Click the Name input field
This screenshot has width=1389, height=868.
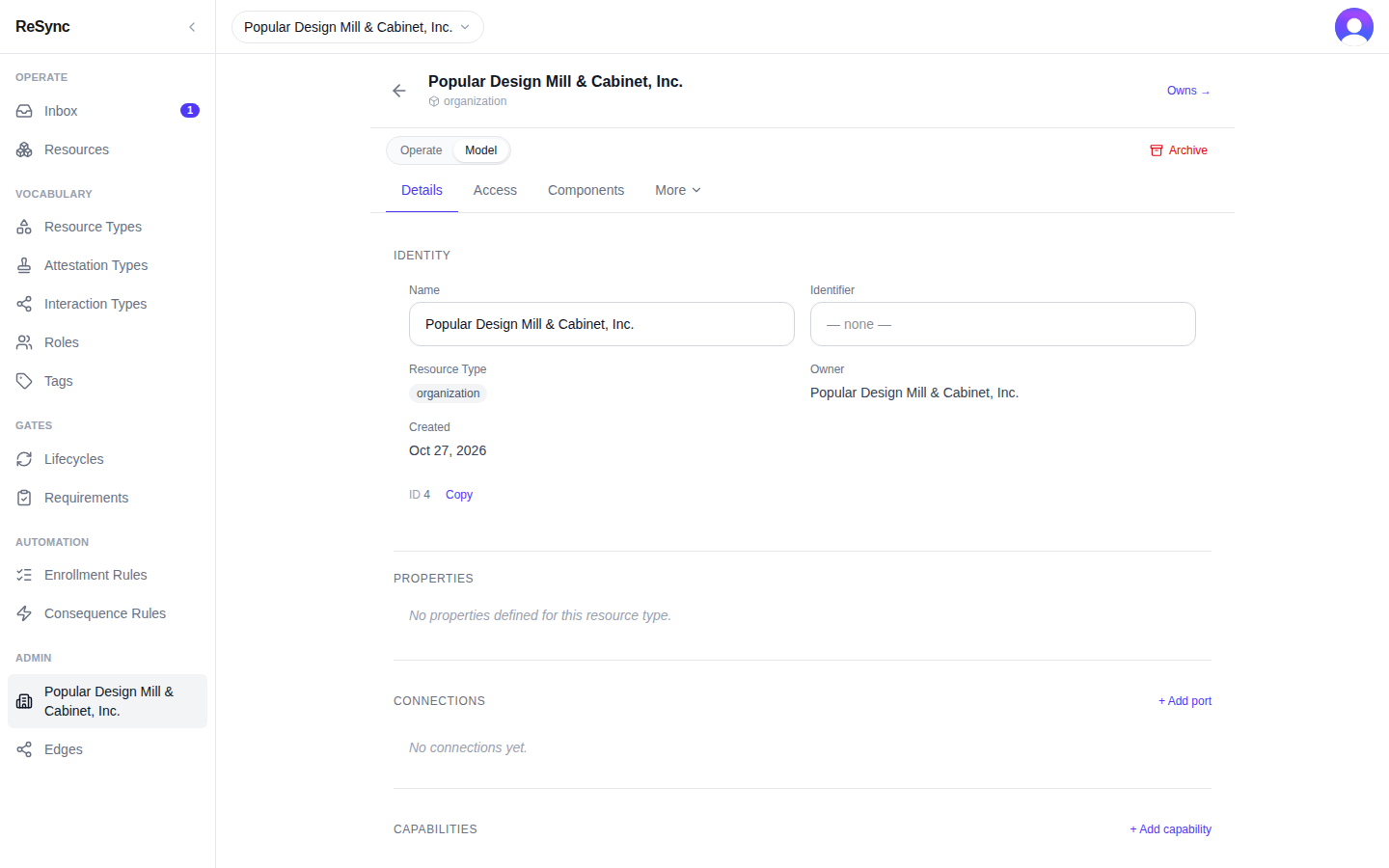point(602,324)
